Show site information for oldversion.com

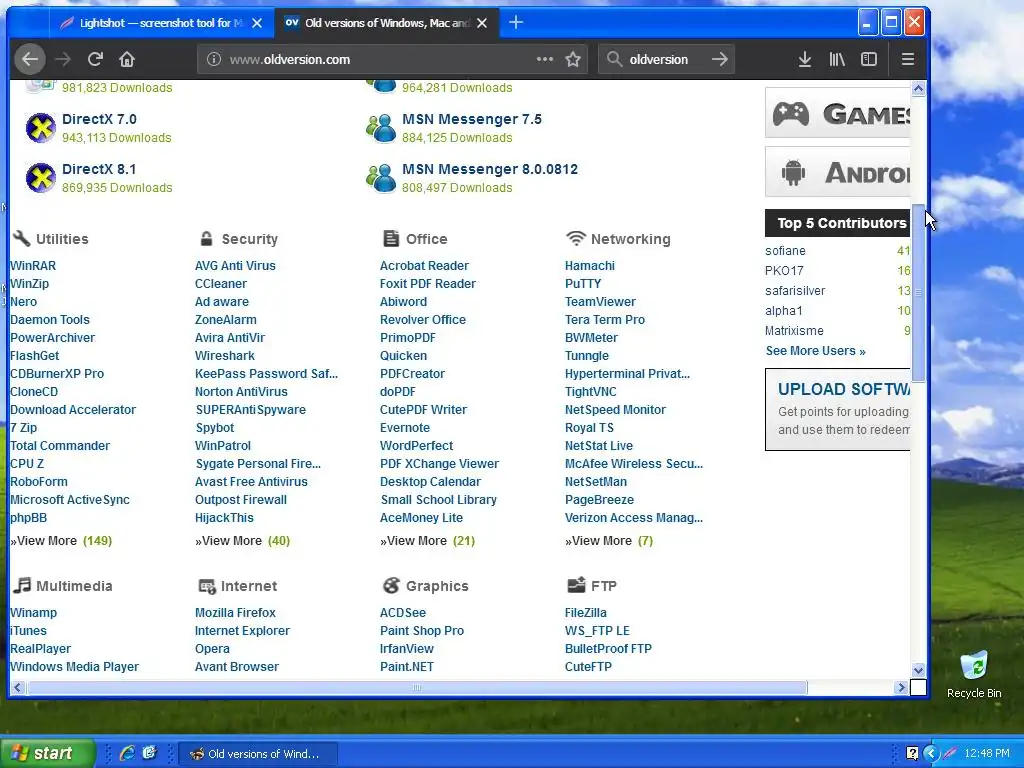coord(214,59)
